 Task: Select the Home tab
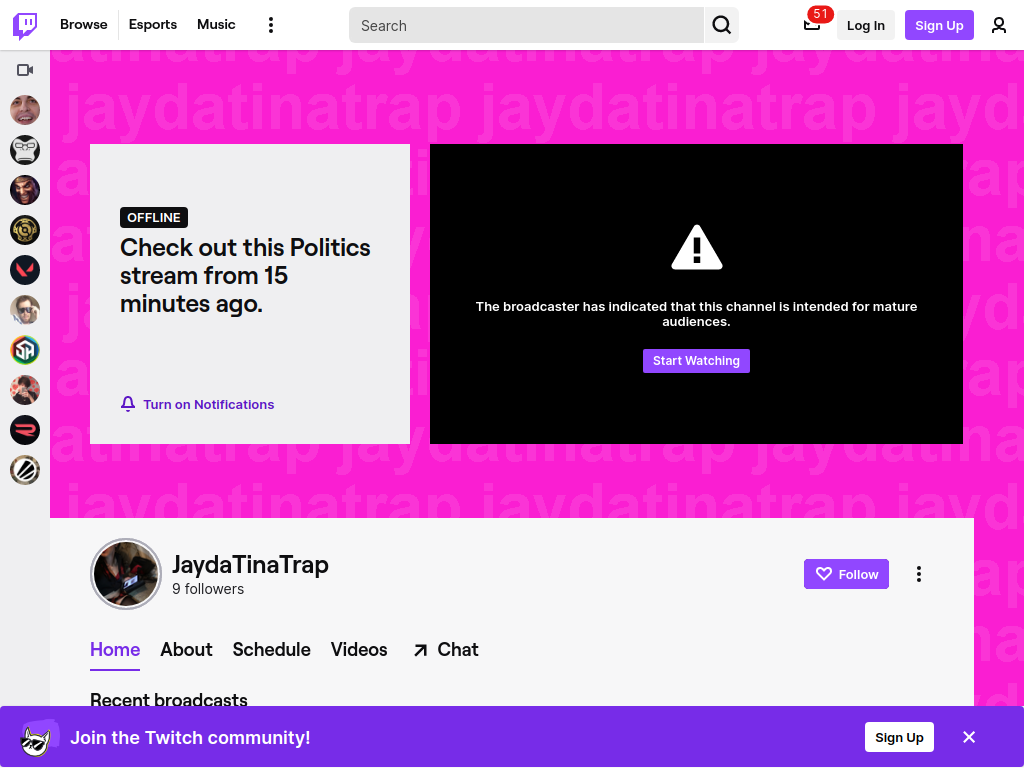point(115,650)
